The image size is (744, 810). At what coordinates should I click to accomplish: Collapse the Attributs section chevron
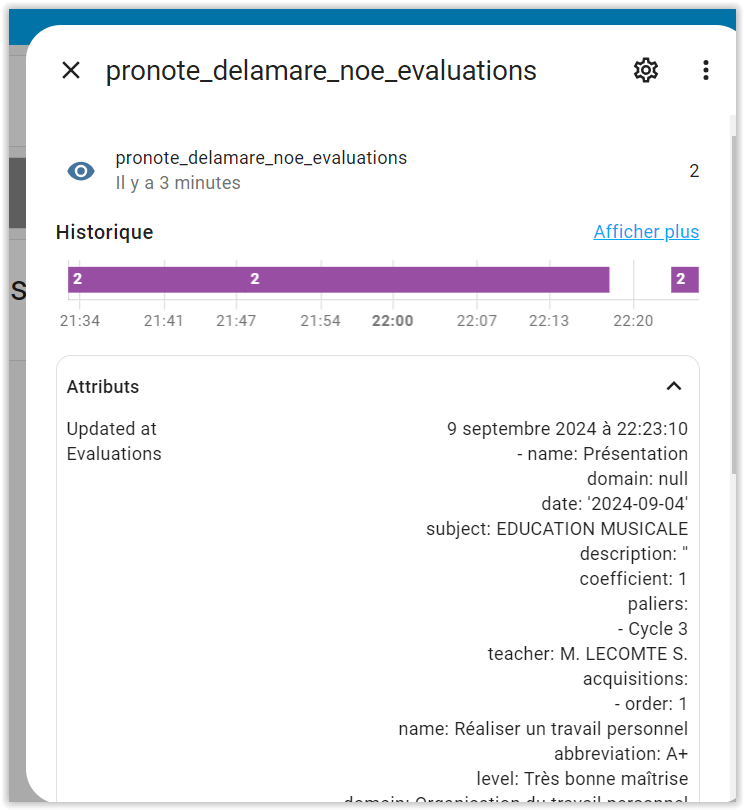coord(674,386)
